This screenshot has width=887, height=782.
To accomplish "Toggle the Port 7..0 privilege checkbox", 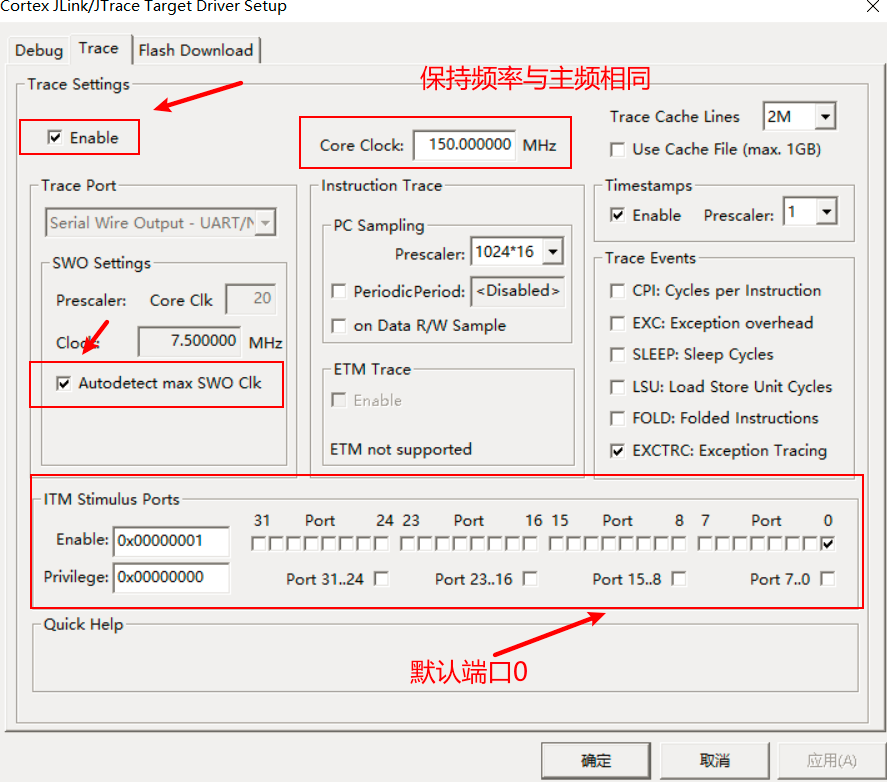I will (x=827, y=576).
